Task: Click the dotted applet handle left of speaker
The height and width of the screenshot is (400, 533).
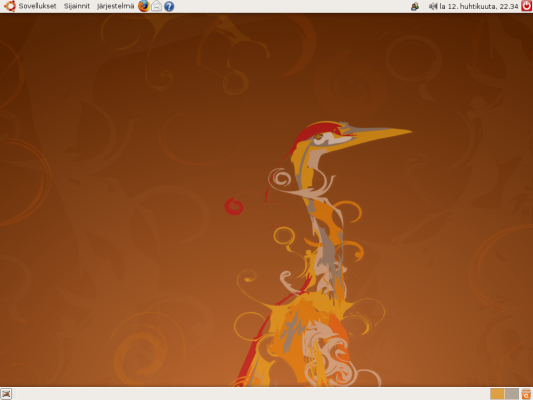Action: pyautogui.click(x=425, y=6)
